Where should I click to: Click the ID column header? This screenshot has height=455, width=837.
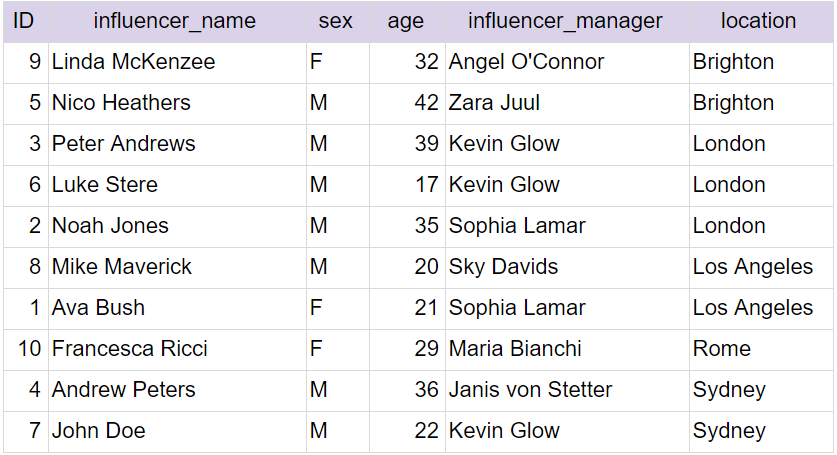[x=23, y=21]
